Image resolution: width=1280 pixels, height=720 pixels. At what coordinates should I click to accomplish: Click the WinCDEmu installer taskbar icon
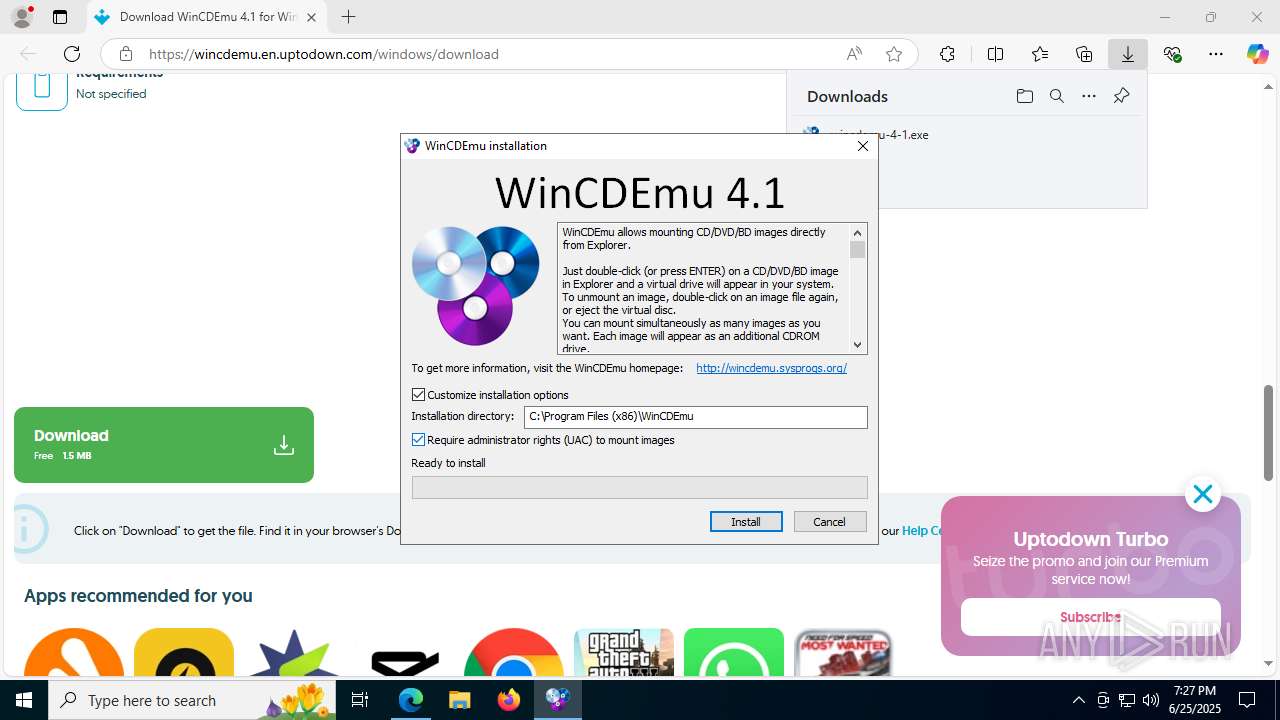(x=557, y=700)
